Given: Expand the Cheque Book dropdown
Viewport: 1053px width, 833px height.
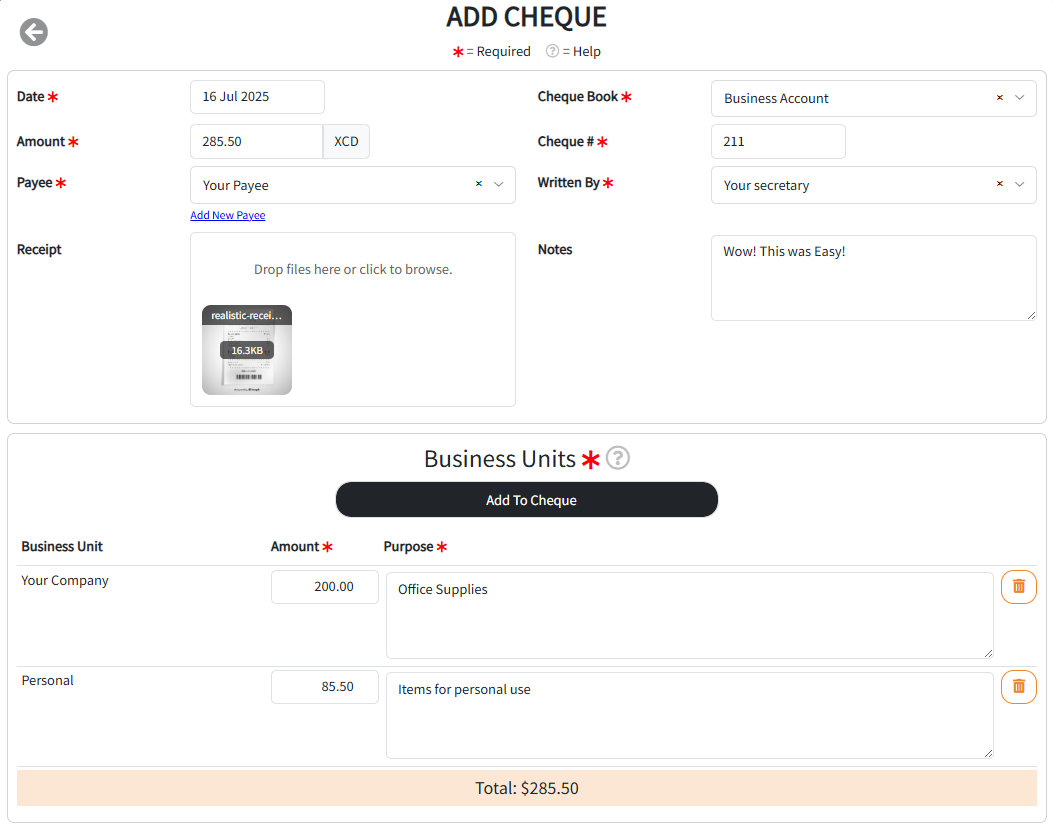Looking at the screenshot, I should 1020,98.
